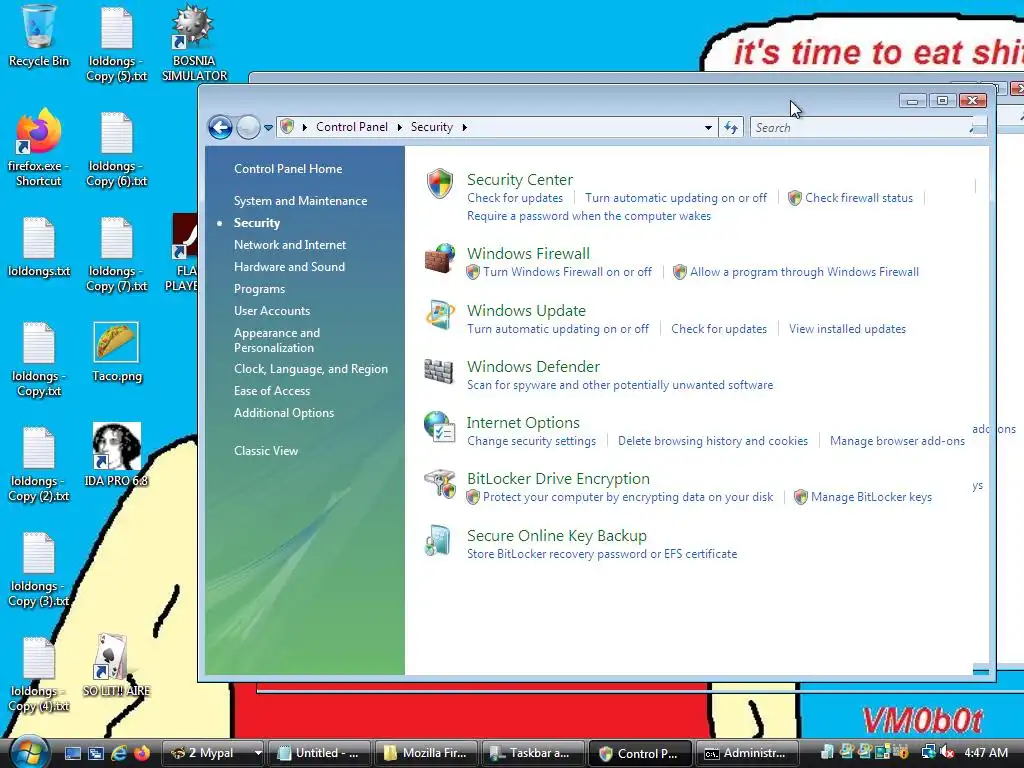Select loldongs - Copy (7).txt file
Image resolution: width=1024 pixels, height=768 pixels.
pos(116,255)
